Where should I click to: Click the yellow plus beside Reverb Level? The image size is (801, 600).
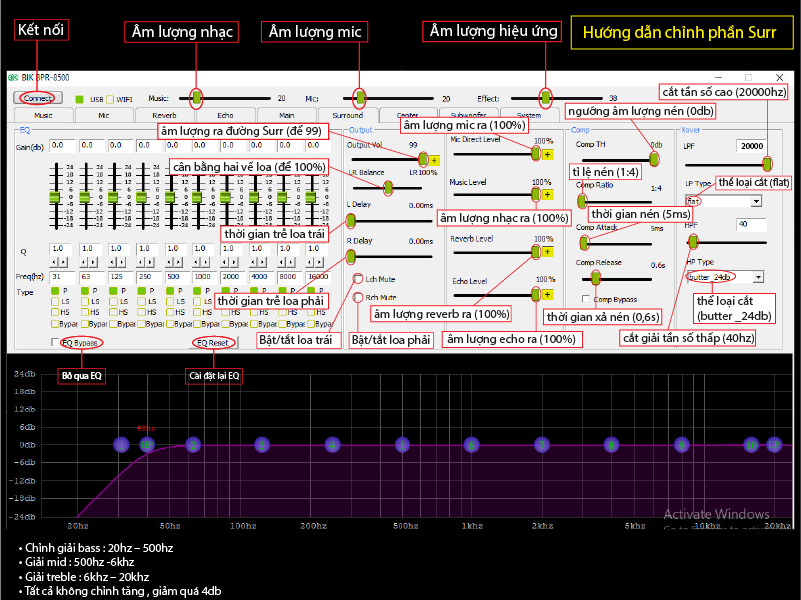tap(547, 252)
